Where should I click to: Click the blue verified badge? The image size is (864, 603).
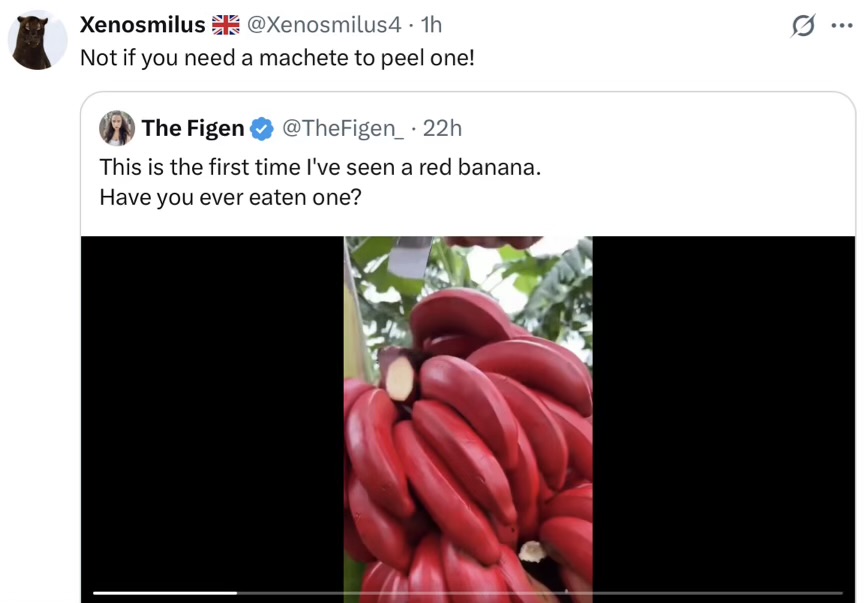[x=262, y=129]
